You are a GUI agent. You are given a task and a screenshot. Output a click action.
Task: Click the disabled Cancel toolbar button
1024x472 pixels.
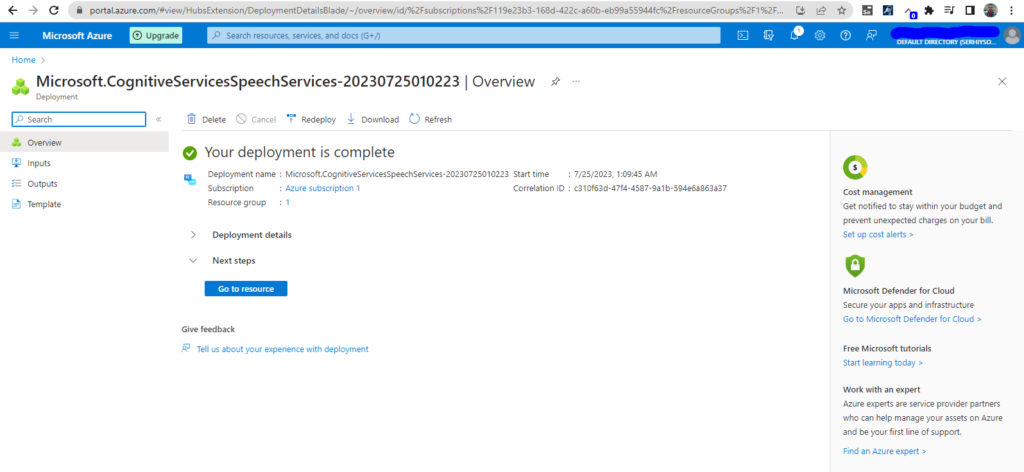[x=256, y=119]
